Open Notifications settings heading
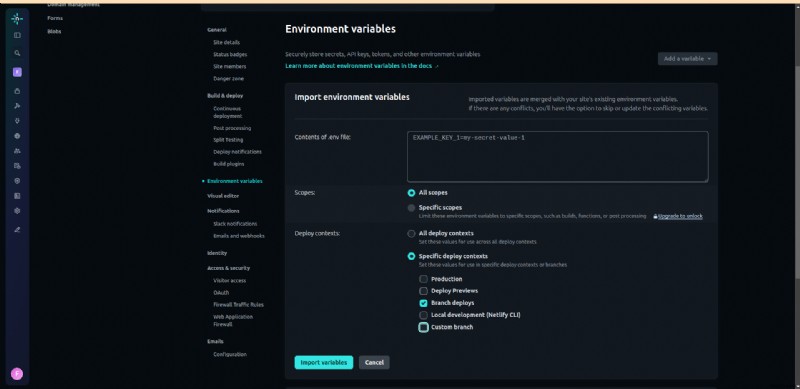800x389 pixels. click(x=223, y=211)
